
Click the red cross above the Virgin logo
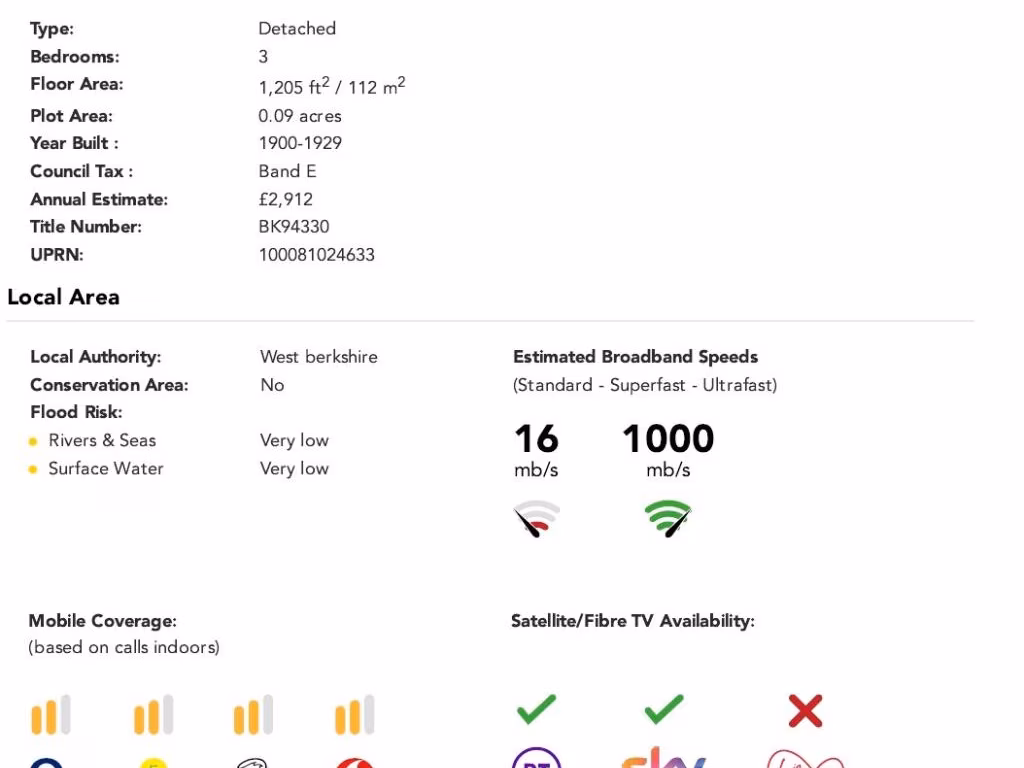point(805,711)
